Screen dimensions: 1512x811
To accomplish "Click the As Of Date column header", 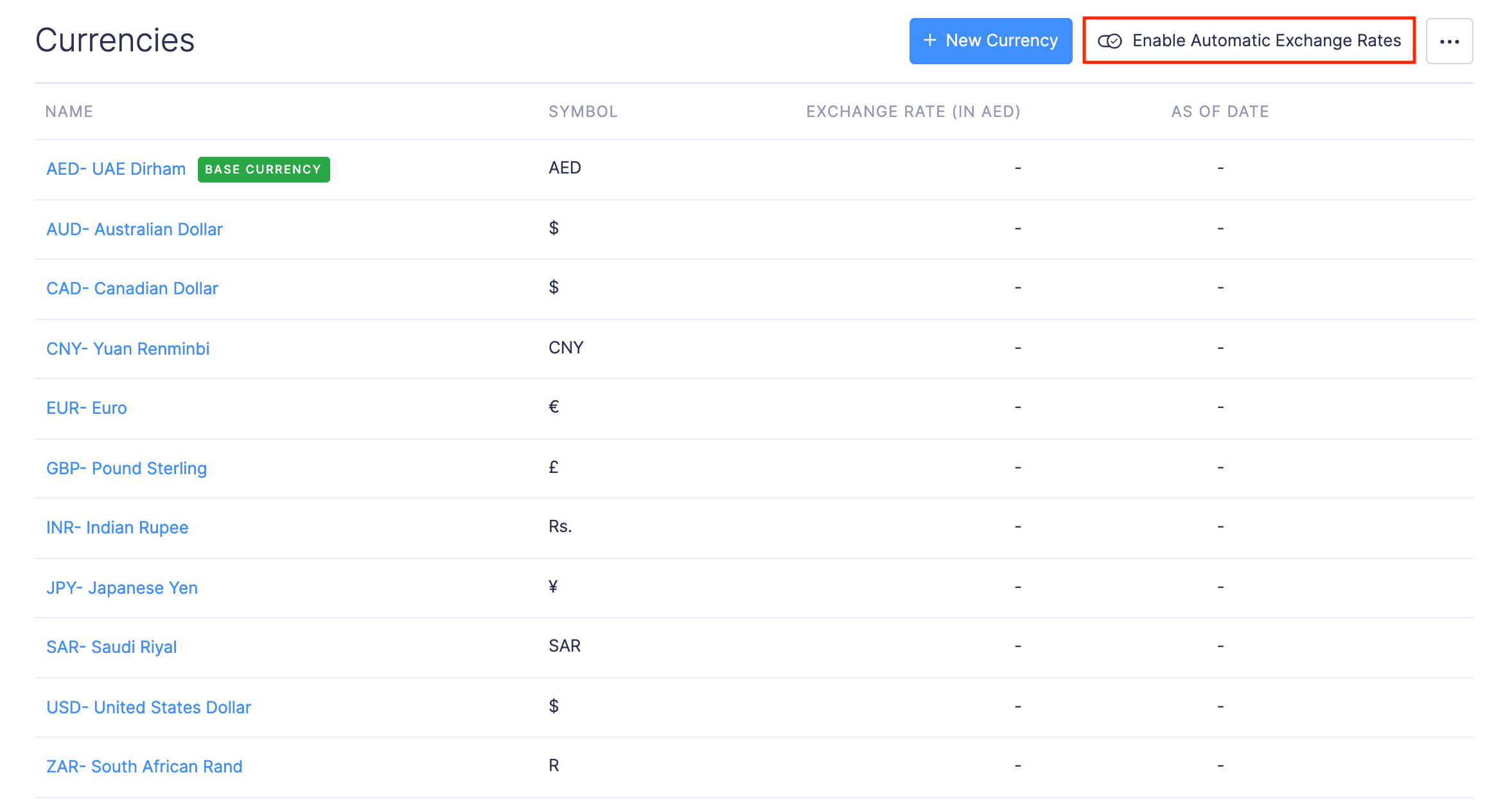I will [1220, 112].
